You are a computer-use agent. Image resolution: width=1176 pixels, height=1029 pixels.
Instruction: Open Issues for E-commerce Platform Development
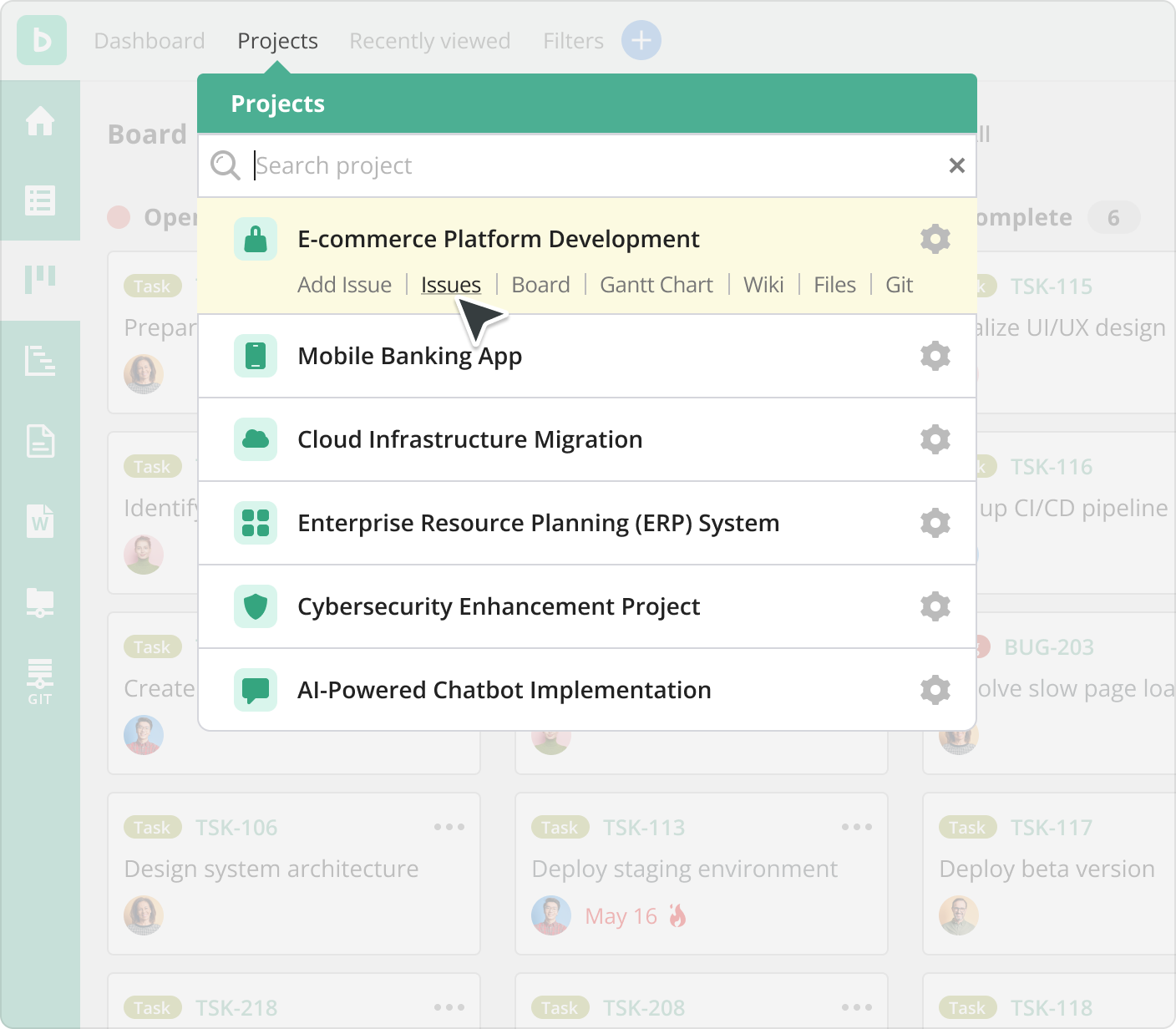coord(450,285)
